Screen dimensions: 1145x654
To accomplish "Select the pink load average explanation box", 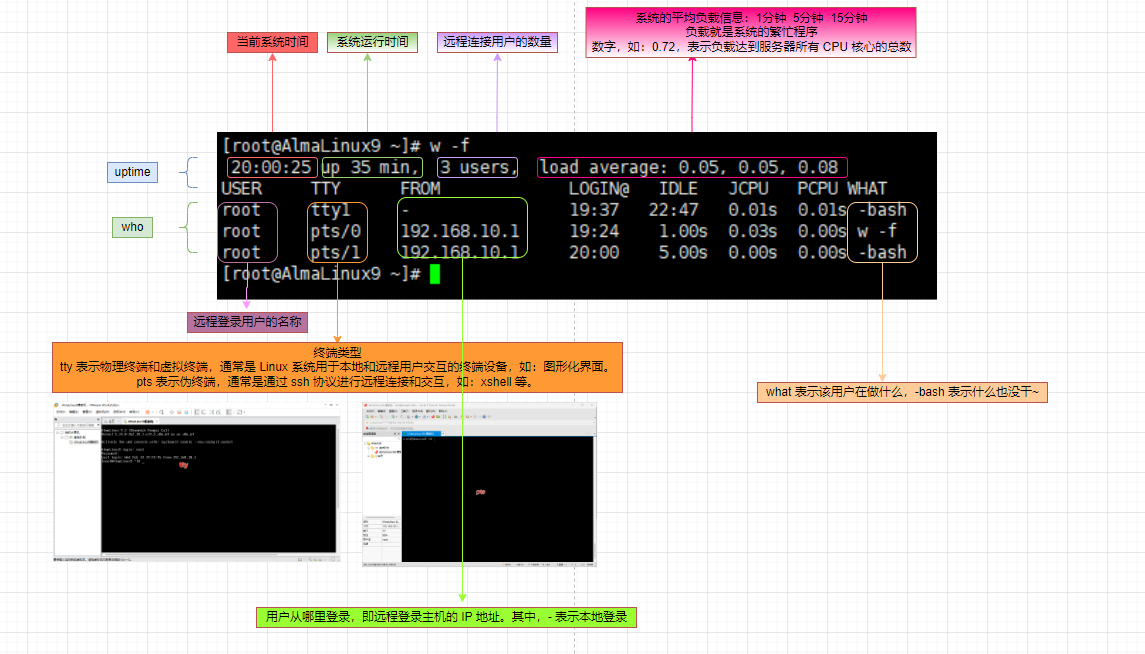I will click(750, 32).
